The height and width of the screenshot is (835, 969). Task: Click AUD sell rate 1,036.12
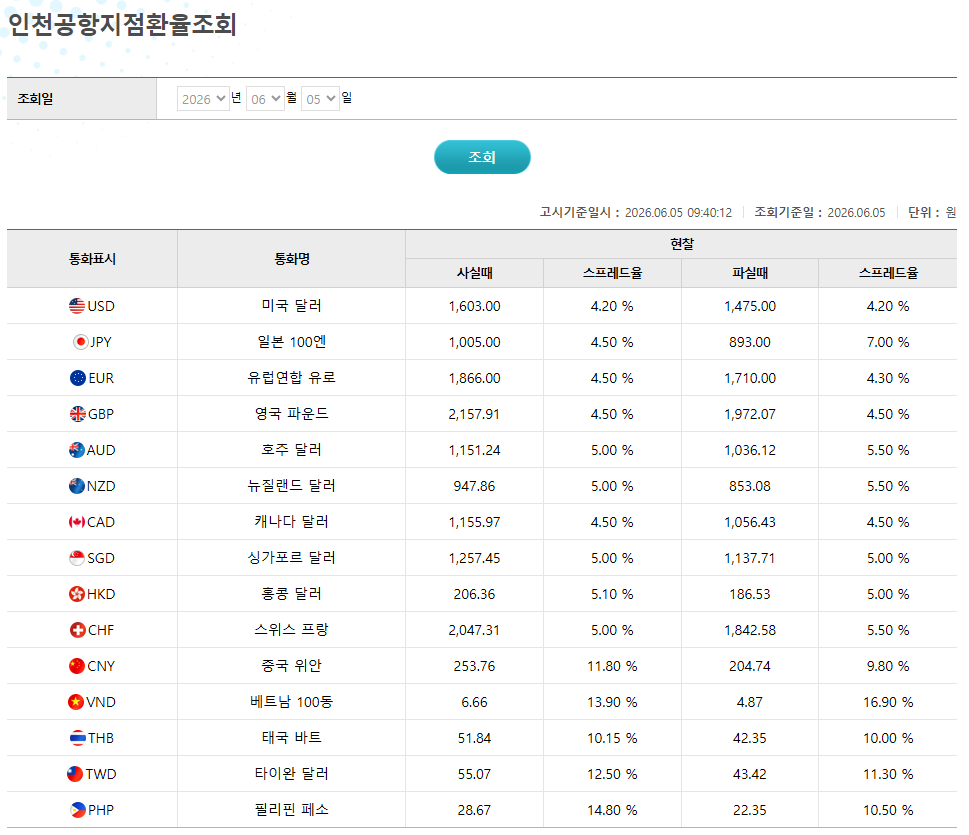click(x=750, y=451)
